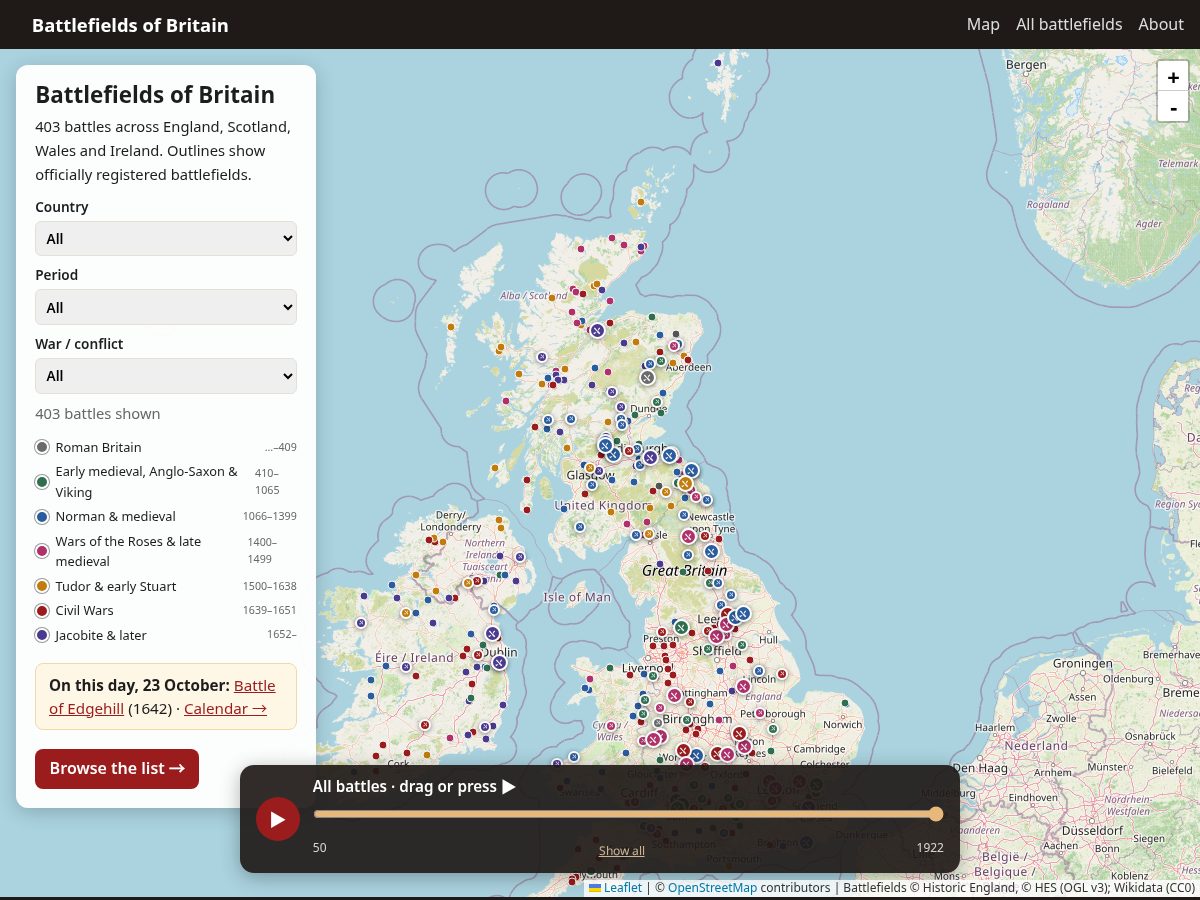Open the Battle of Edgehill link
Viewport: 1200px width, 900px height.
[x=162, y=697]
